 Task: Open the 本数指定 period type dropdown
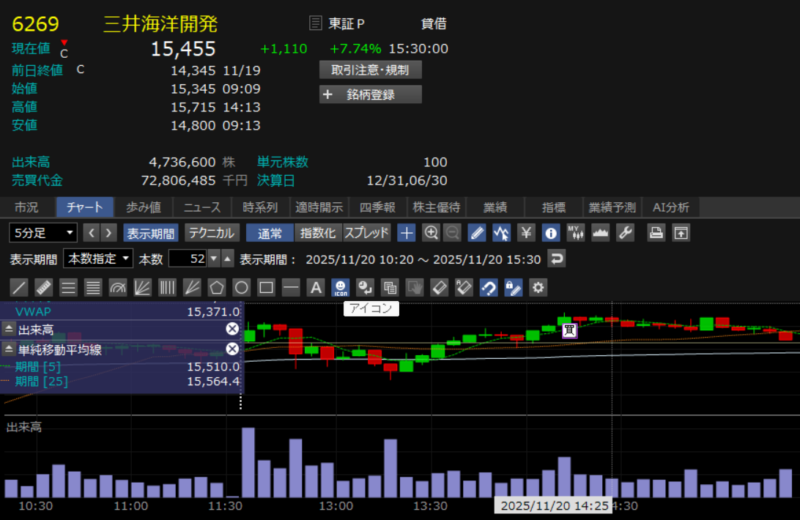pos(98,259)
